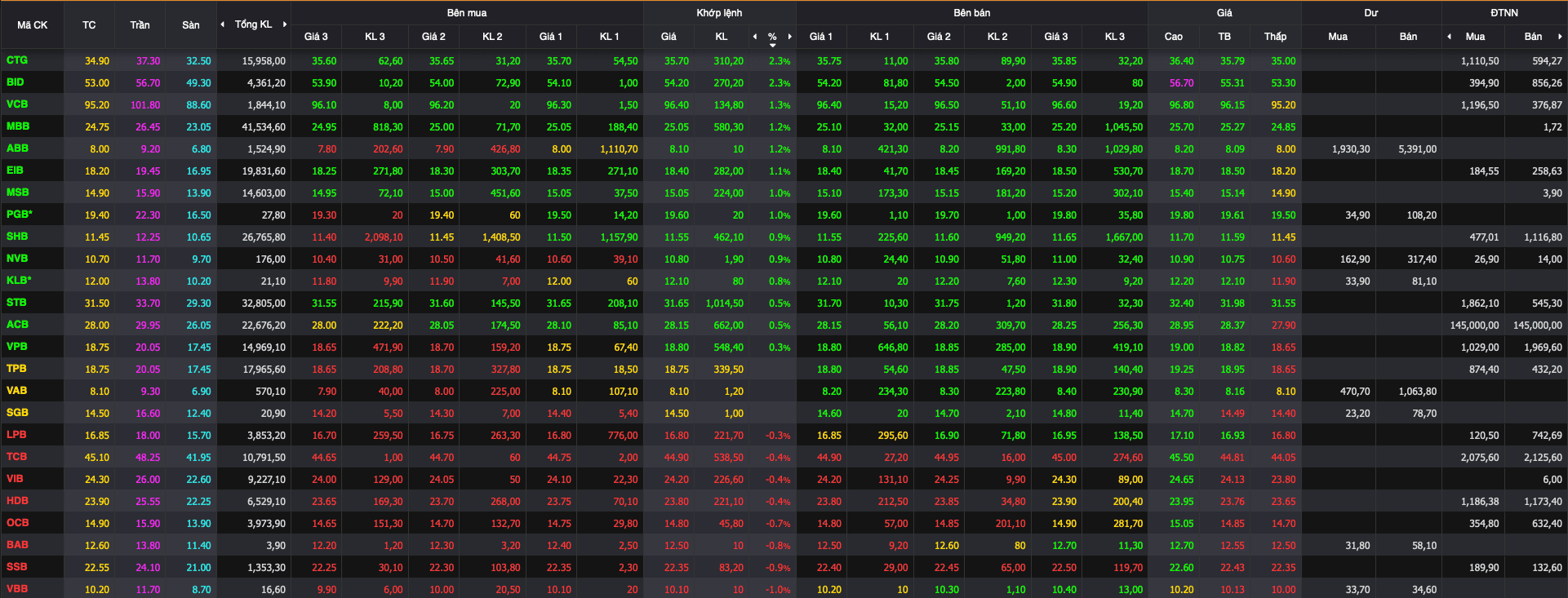The height and width of the screenshot is (598, 1568).
Task: Open the MBB stock symbol
Action: click(18, 126)
